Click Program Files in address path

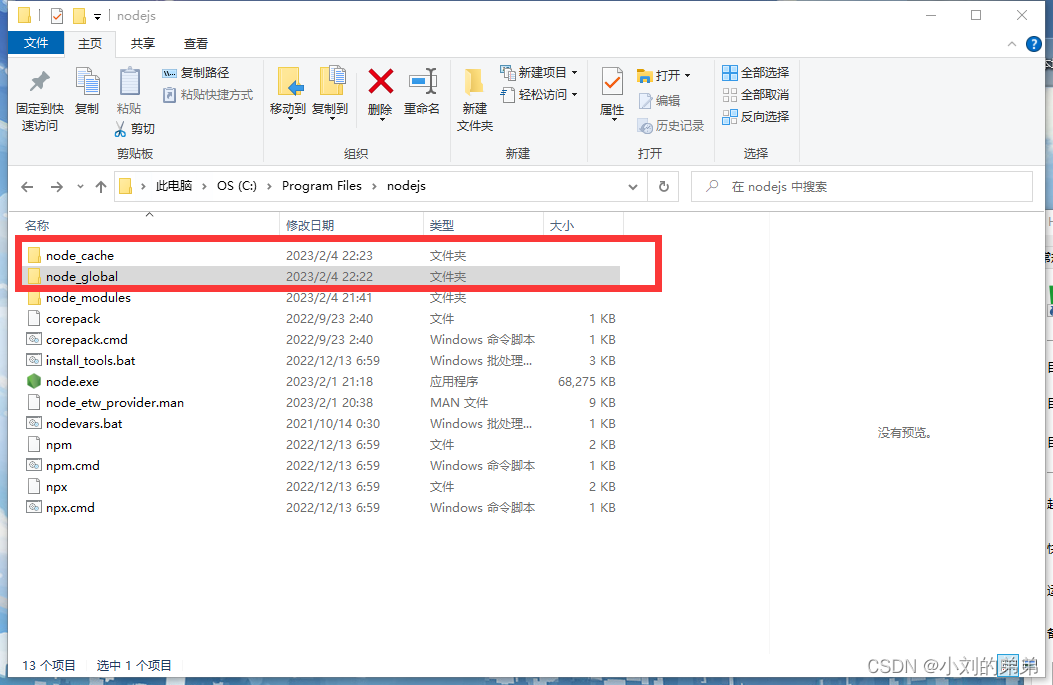(x=322, y=186)
